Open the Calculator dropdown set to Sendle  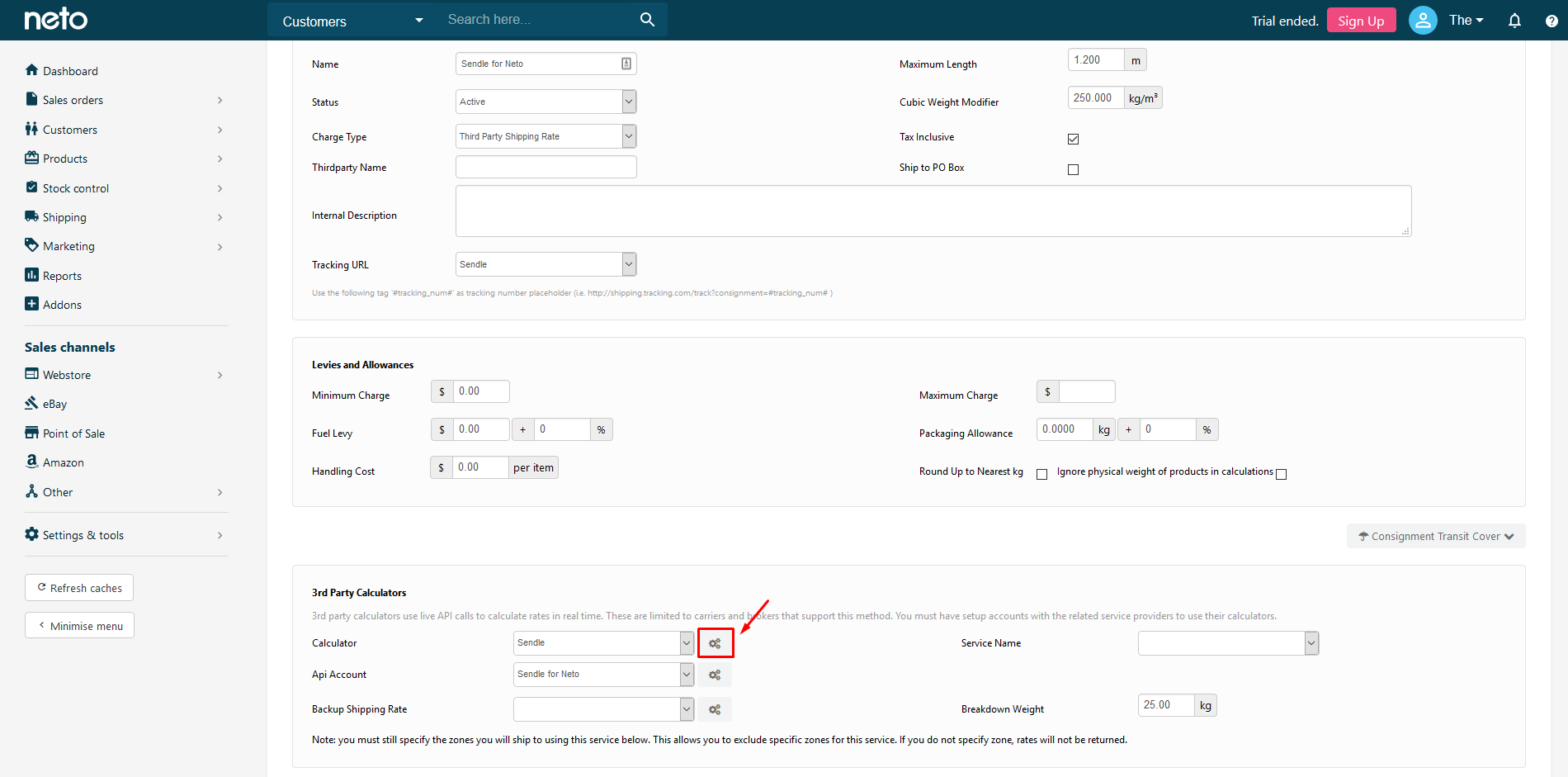pyautogui.click(x=603, y=643)
